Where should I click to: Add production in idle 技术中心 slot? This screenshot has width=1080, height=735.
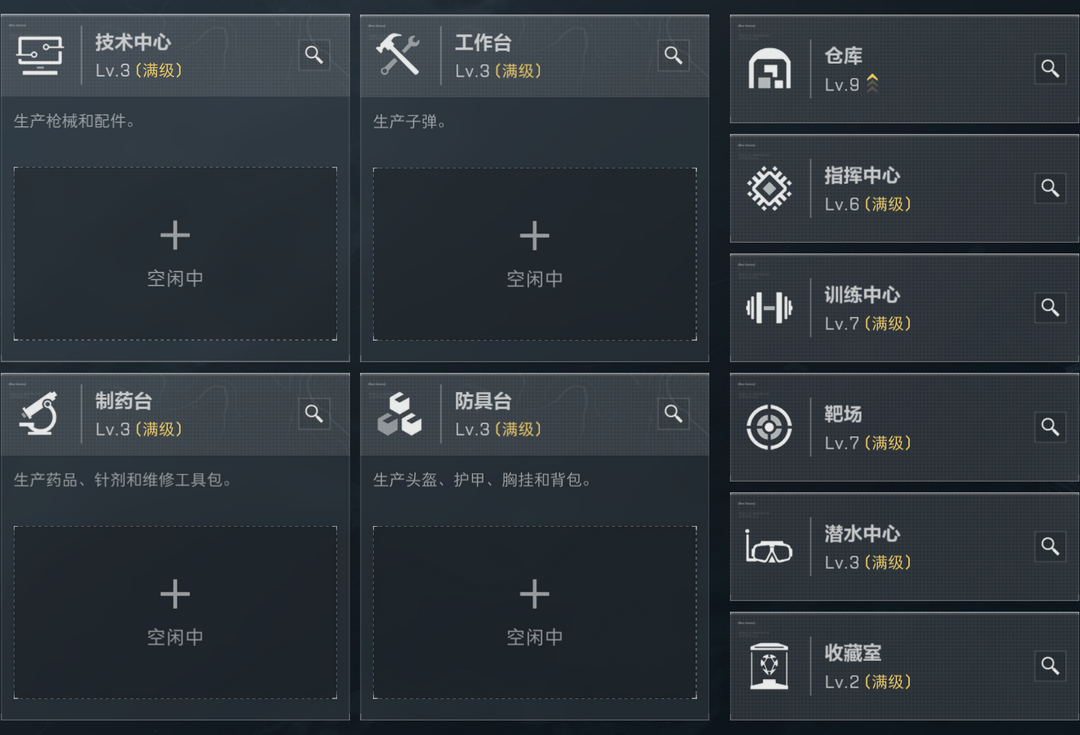[175, 254]
